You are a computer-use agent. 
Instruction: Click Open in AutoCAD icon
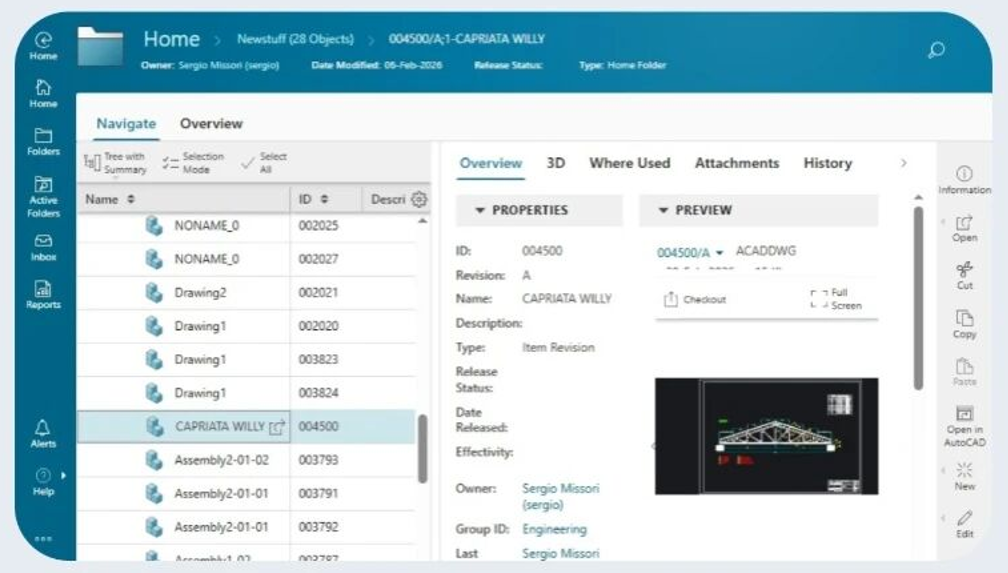tap(964, 413)
